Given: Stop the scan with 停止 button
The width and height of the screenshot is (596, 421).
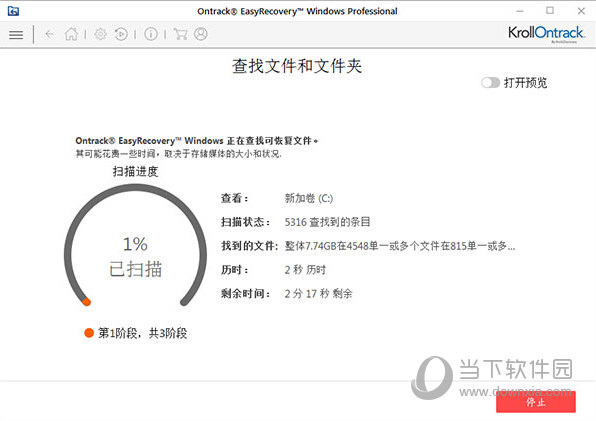Looking at the screenshot, I should coord(536,402).
